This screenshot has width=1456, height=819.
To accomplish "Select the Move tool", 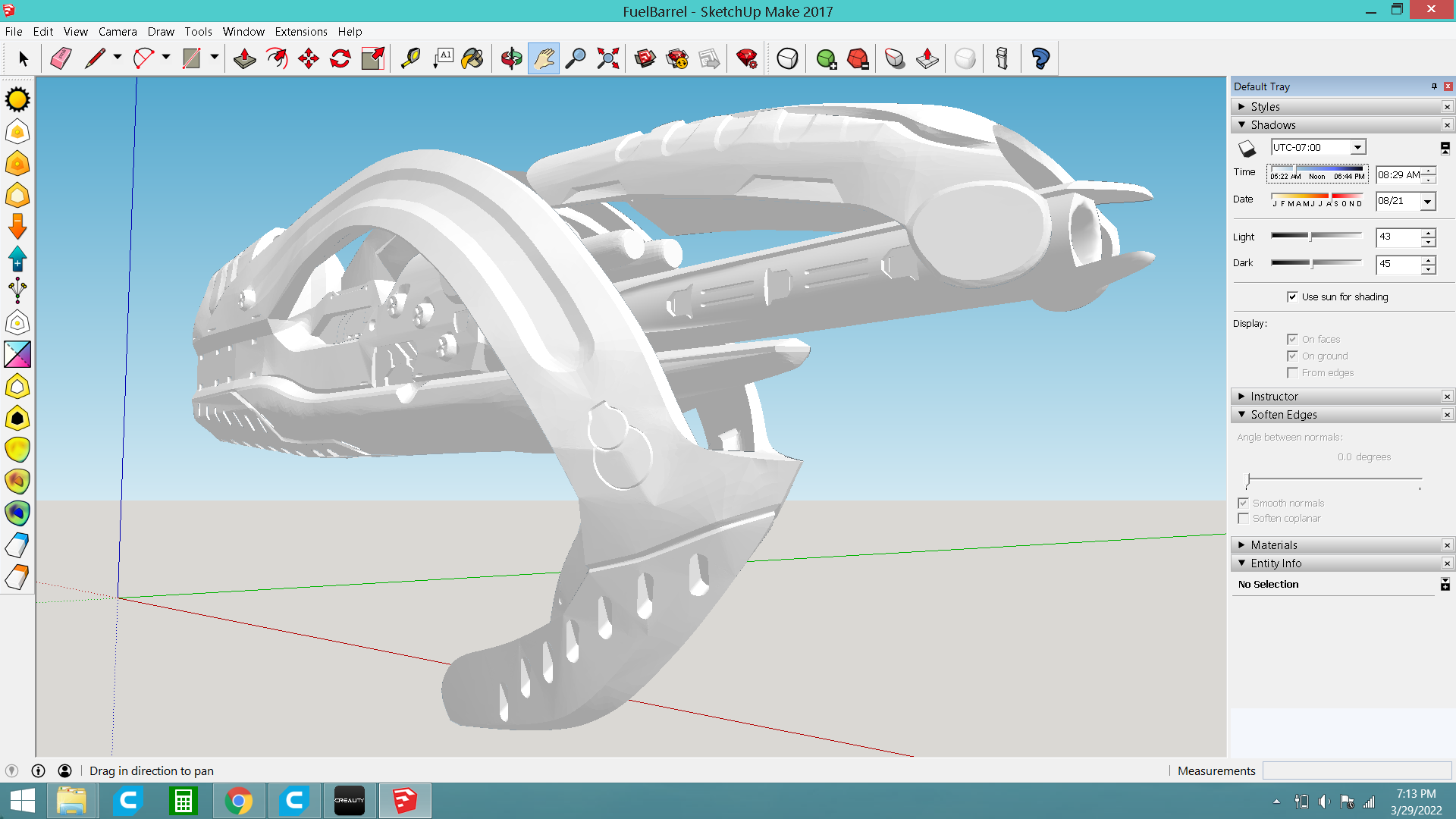I will (x=309, y=58).
